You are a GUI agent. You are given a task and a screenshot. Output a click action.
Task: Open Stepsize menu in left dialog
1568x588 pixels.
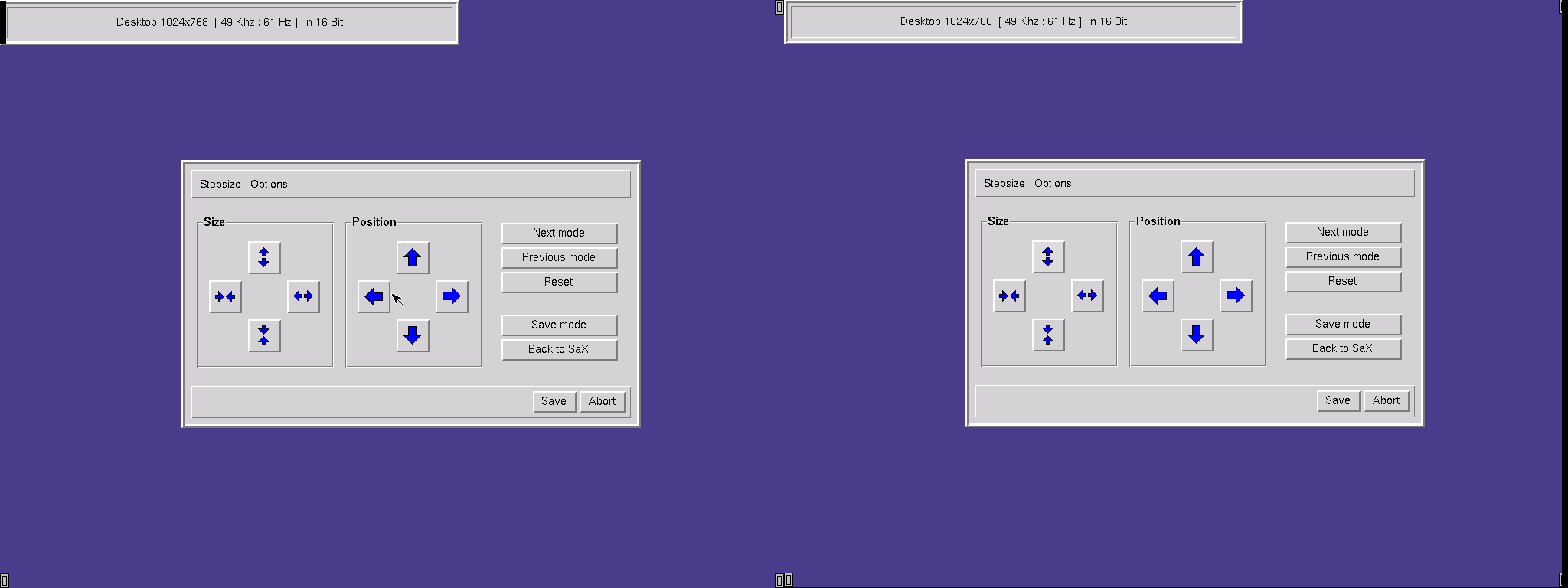220,184
